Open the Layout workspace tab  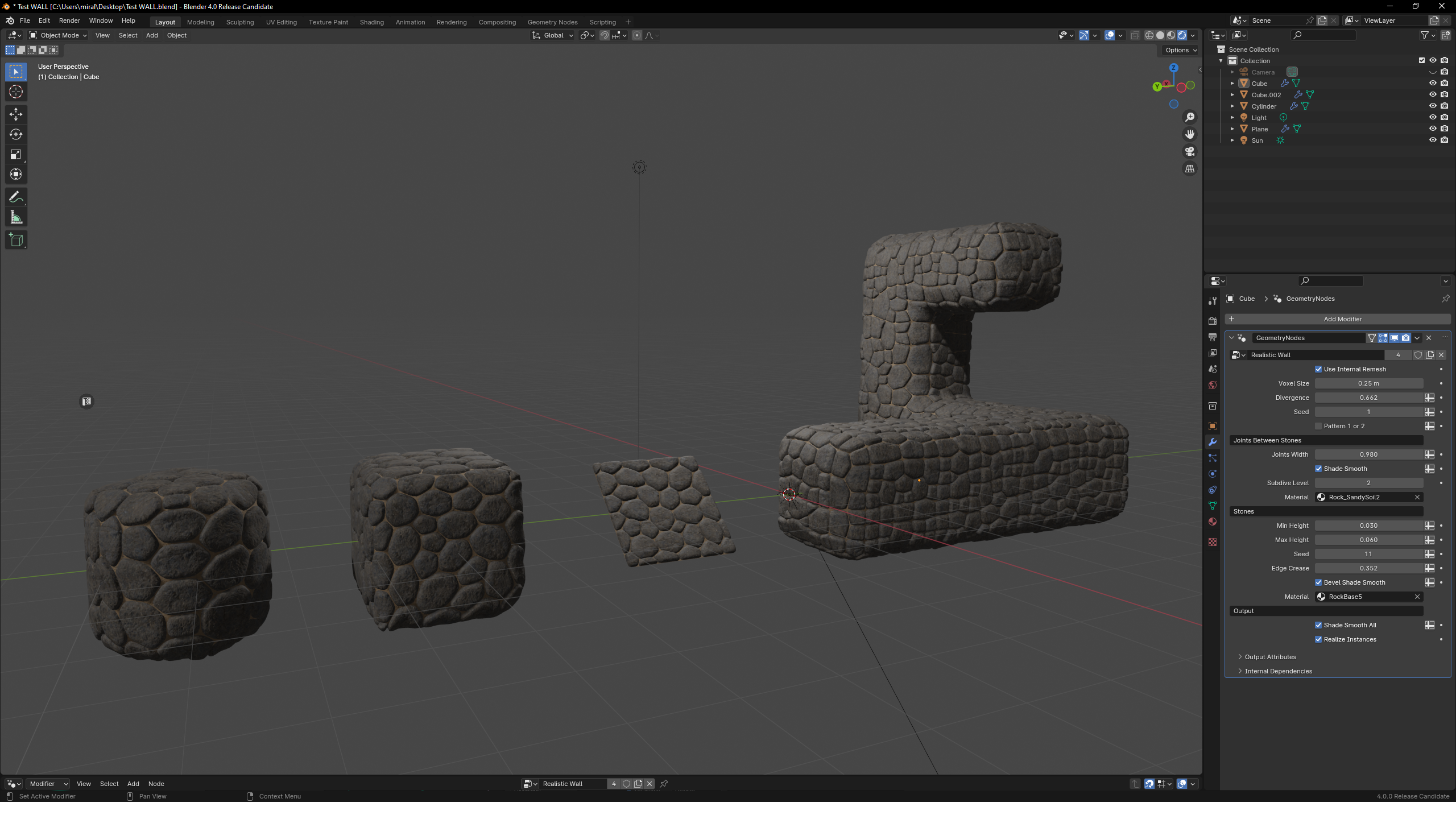click(x=164, y=22)
